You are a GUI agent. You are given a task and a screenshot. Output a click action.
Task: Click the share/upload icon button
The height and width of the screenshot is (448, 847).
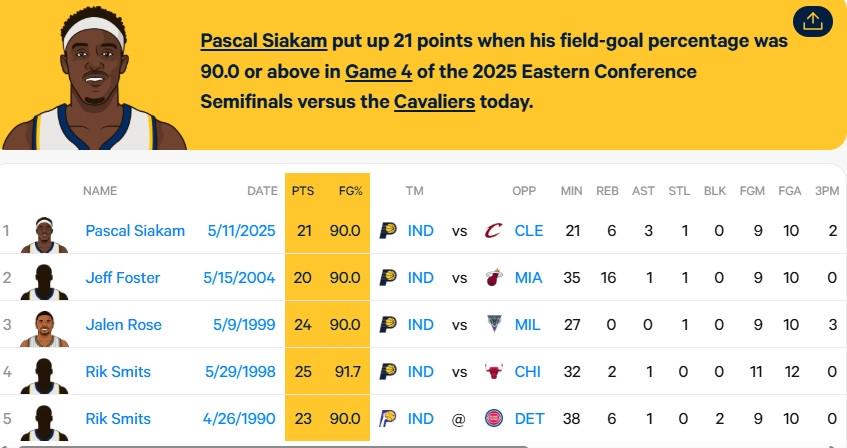[x=812, y=22]
